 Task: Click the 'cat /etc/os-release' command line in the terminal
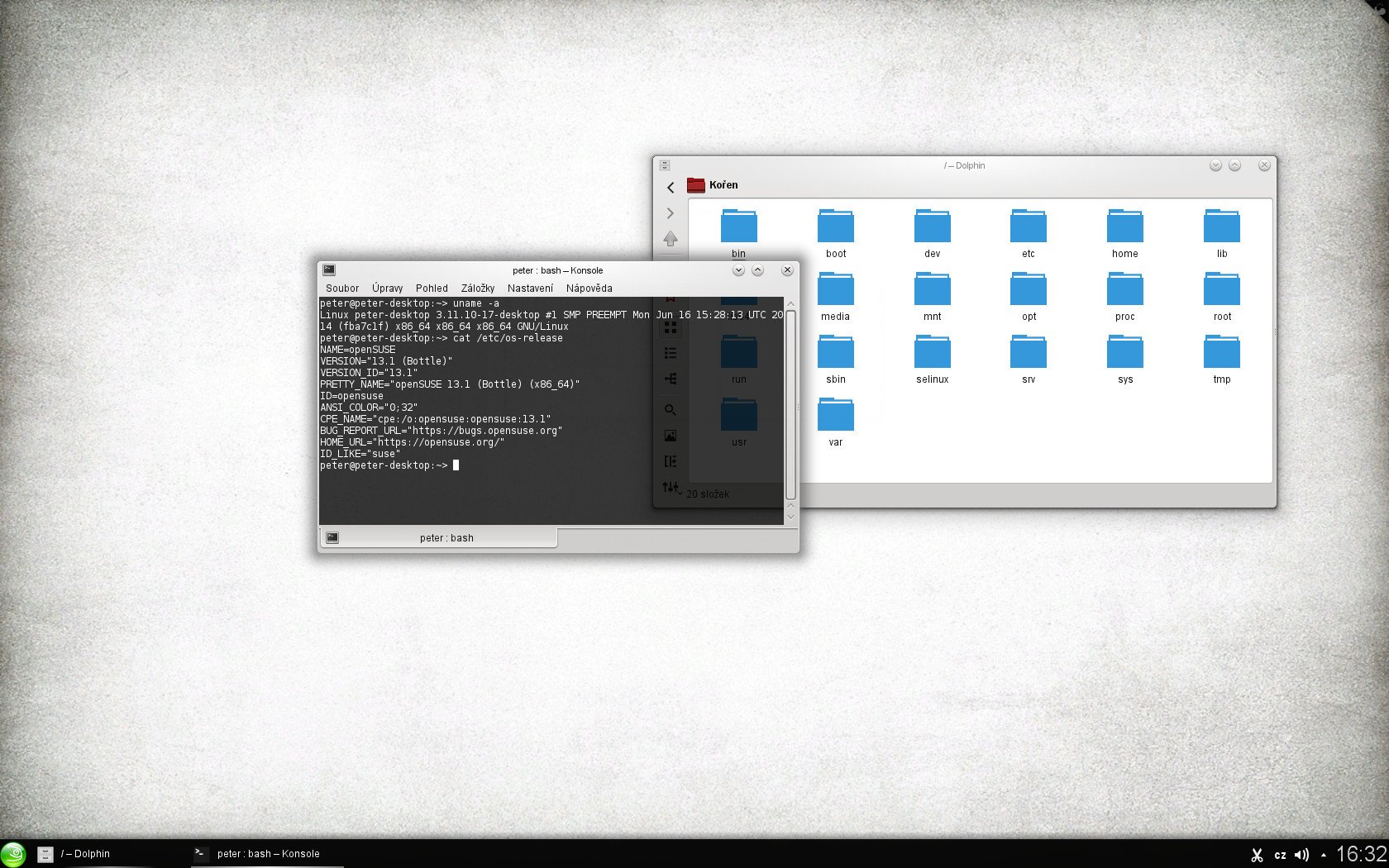click(x=442, y=338)
